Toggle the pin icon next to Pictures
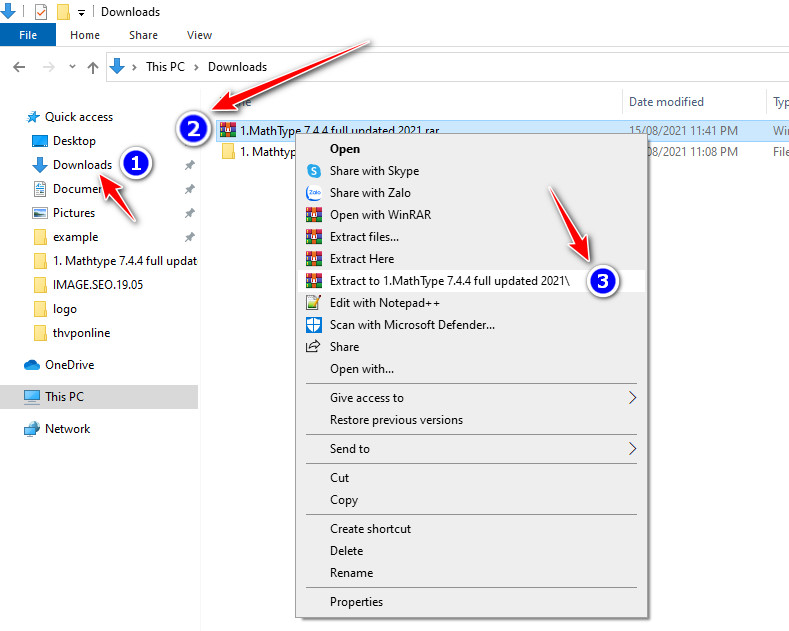 (189, 213)
